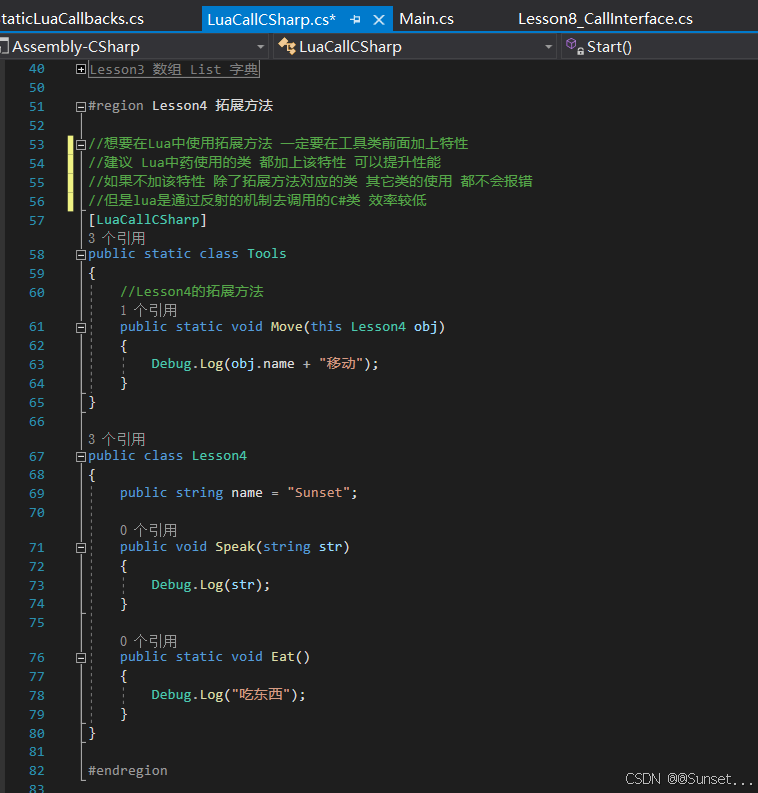The image size is (758, 793).
Task: Open the Lesson8_CallInterface.cs tab
Action: [605, 19]
